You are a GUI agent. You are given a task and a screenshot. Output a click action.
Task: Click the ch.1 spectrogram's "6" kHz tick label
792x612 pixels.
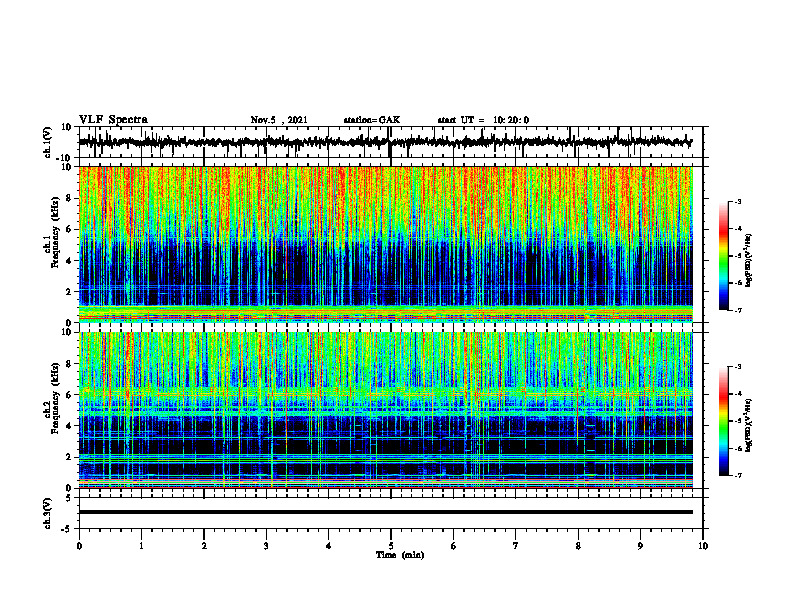tap(69, 229)
